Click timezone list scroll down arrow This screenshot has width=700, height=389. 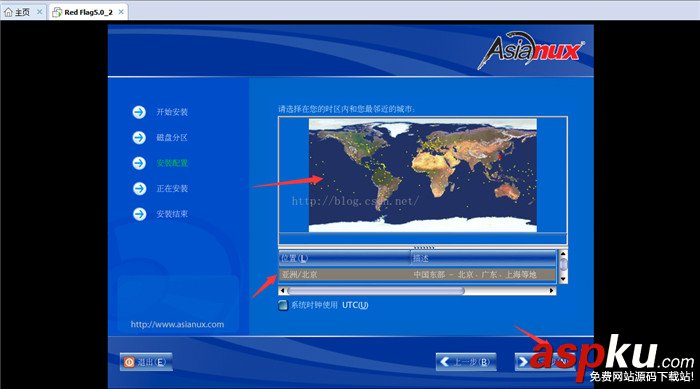click(x=563, y=279)
